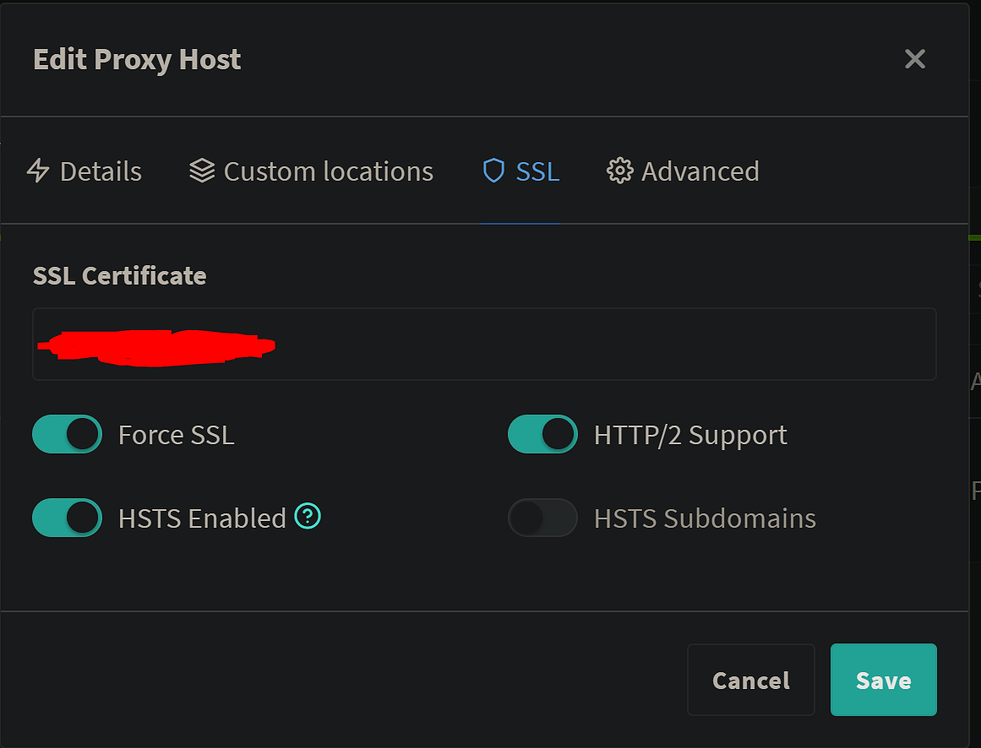The width and height of the screenshot is (981, 748).
Task: Click the Edit Proxy Host dialog title
Action: click(x=137, y=59)
